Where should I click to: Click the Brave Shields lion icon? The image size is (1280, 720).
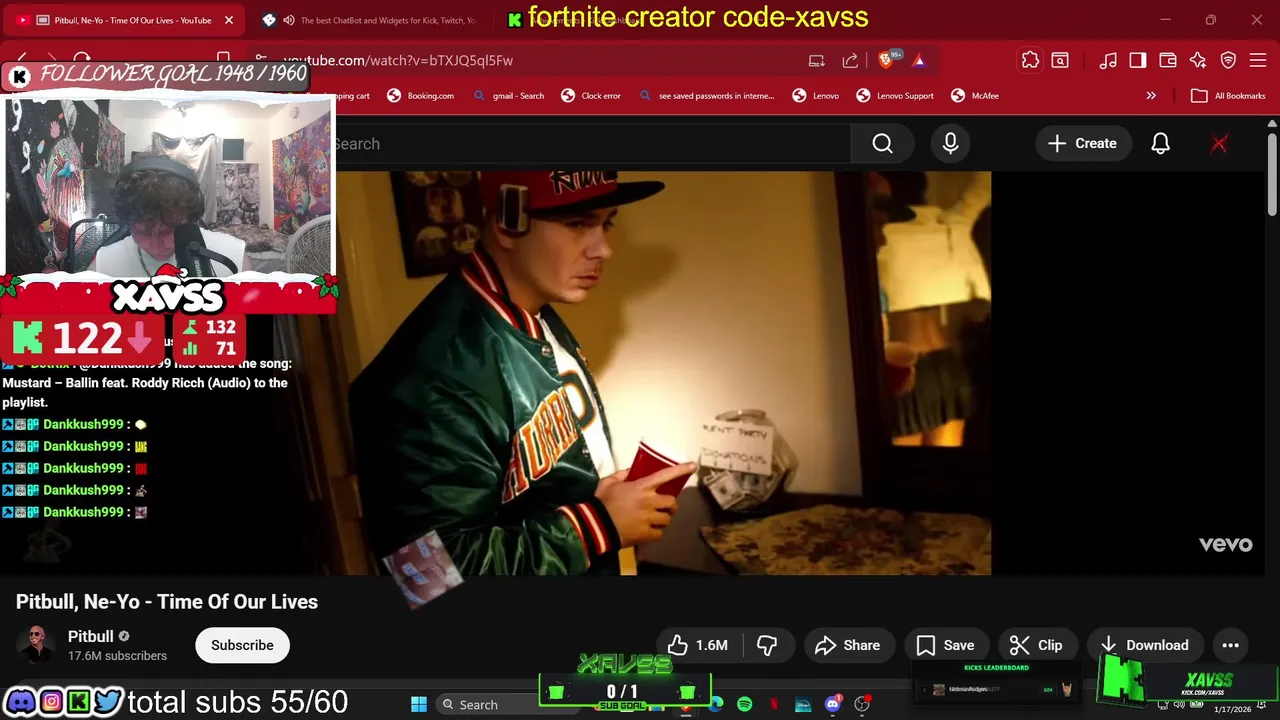click(x=886, y=60)
